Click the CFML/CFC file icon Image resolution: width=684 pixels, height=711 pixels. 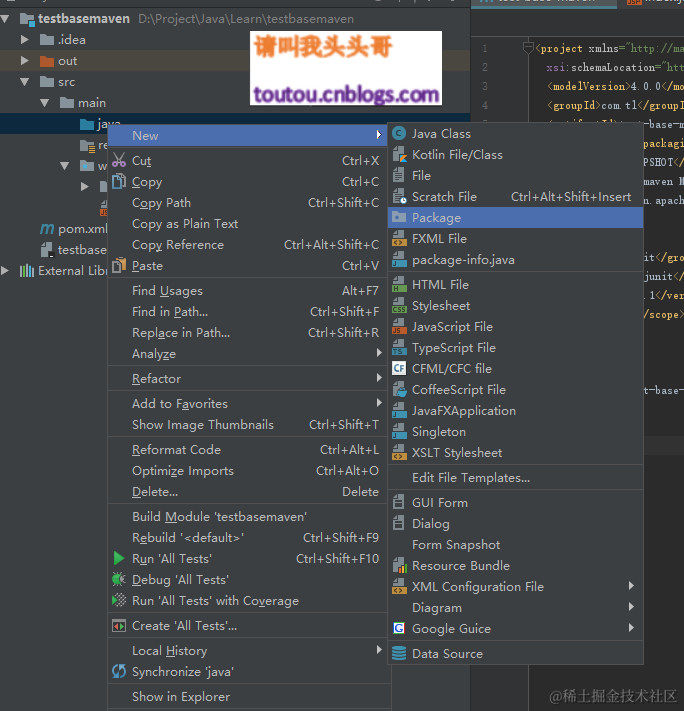399,368
